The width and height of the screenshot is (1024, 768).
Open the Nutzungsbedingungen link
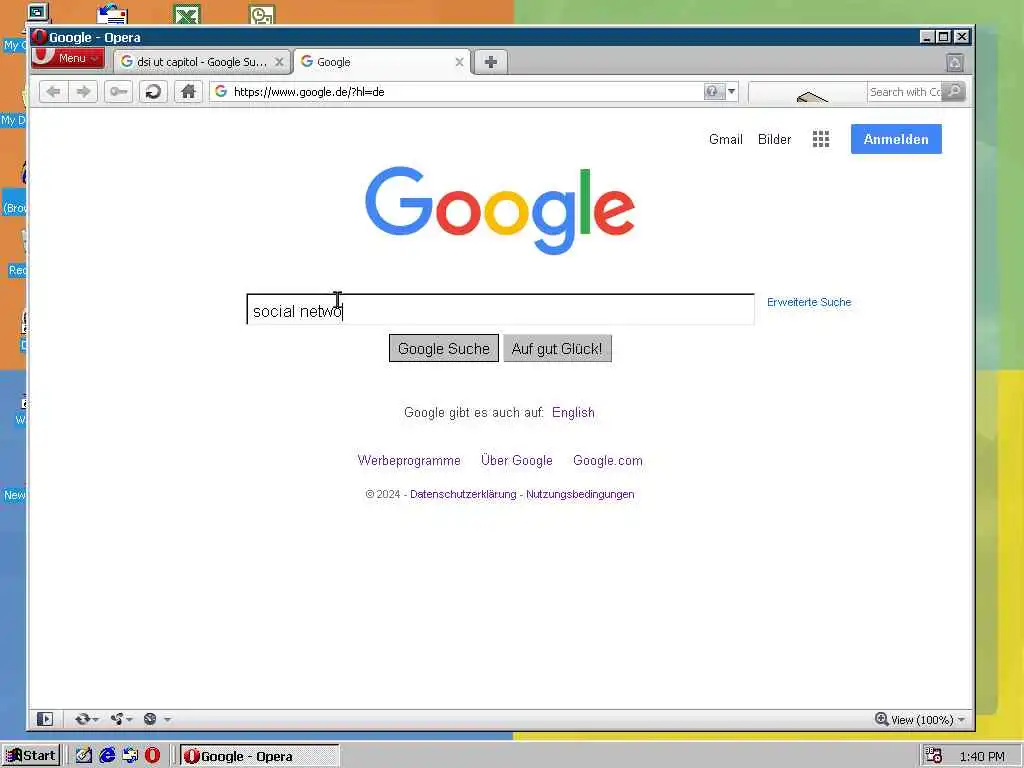580,494
